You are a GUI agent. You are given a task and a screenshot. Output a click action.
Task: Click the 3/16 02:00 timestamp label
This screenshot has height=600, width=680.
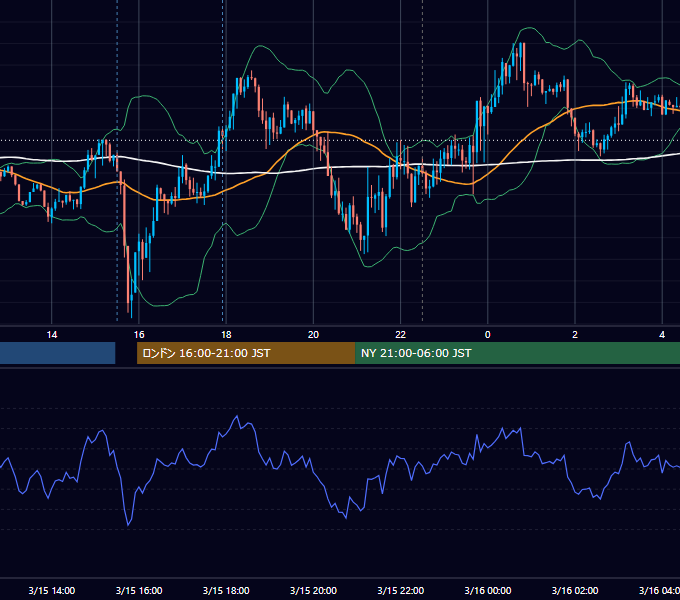tap(575, 590)
